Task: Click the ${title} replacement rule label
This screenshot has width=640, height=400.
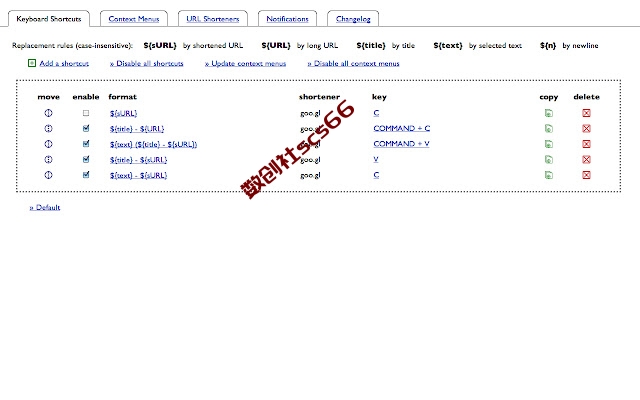Action: click(x=371, y=45)
